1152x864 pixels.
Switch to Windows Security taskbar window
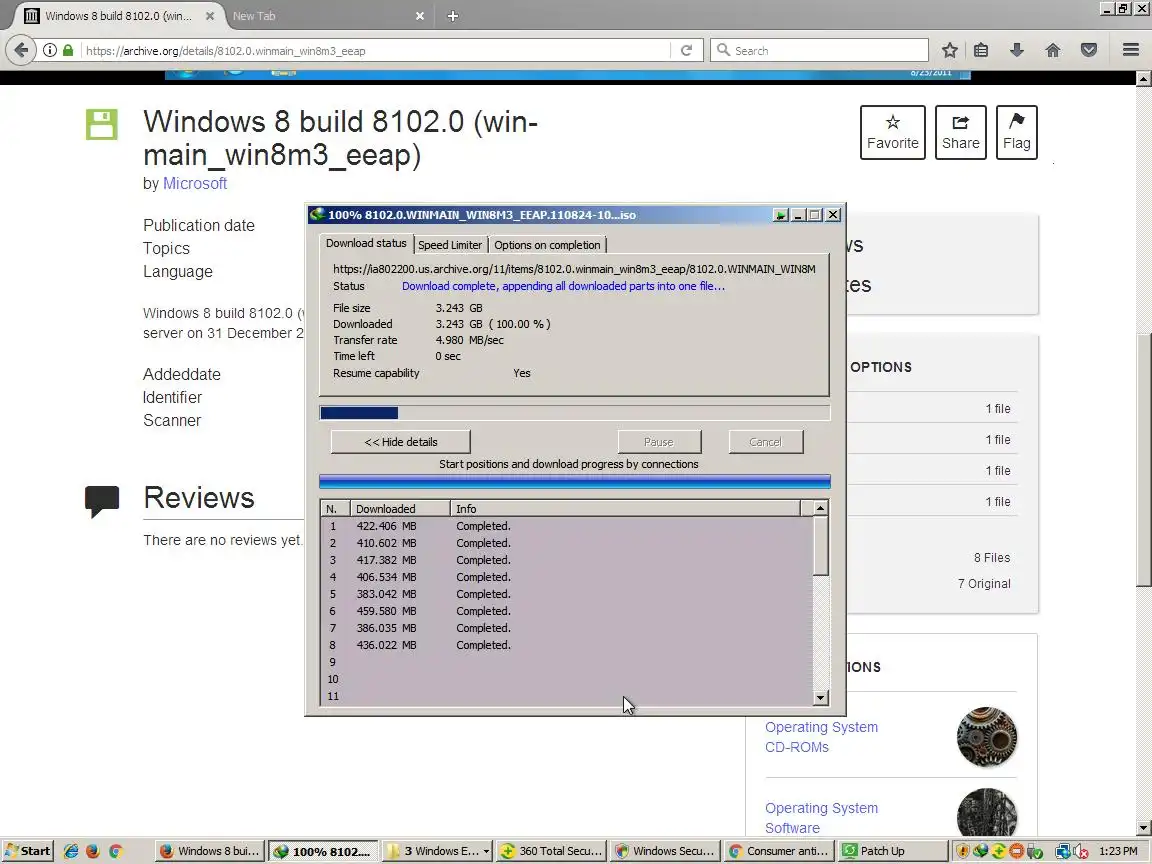pyautogui.click(x=665, y=851)
